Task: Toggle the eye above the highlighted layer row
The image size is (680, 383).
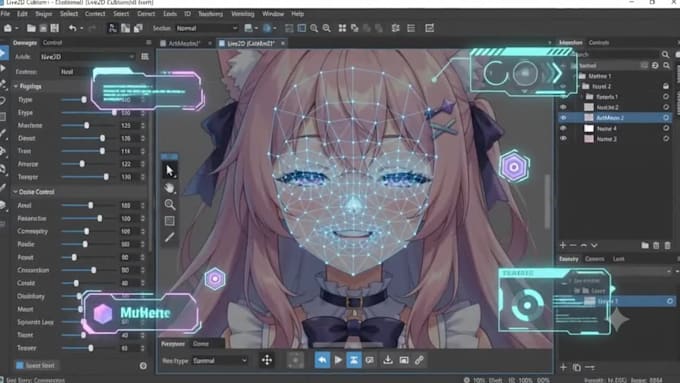Action: (x=563, y=107)
